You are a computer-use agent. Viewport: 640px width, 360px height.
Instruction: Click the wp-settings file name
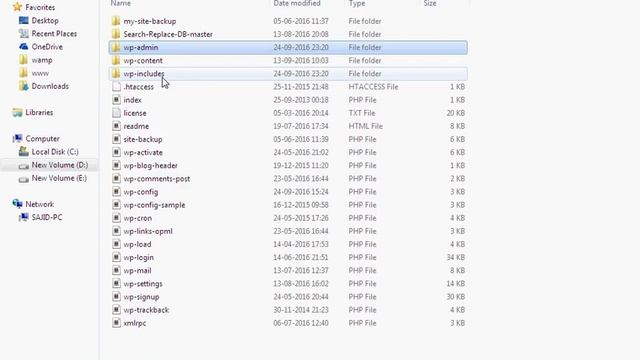[x=143, y=284]
